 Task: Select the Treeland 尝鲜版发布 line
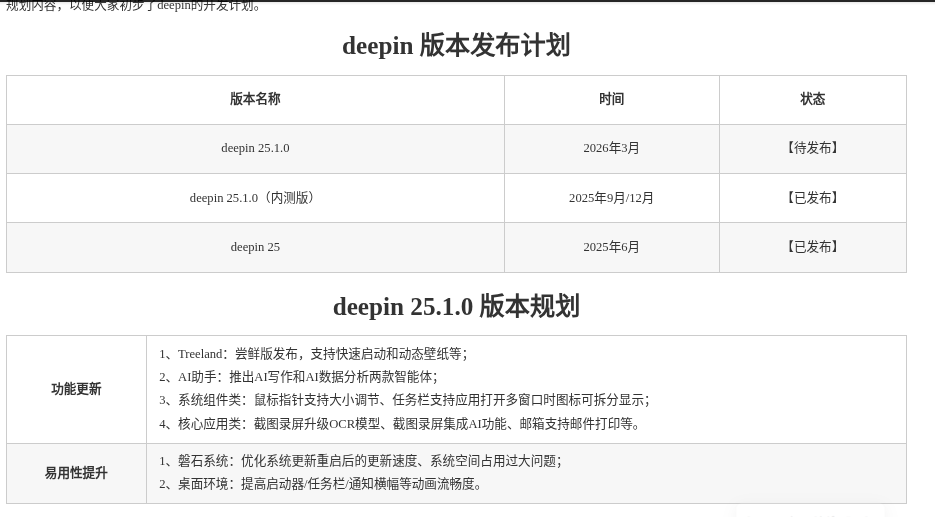[x=313, y=354]
